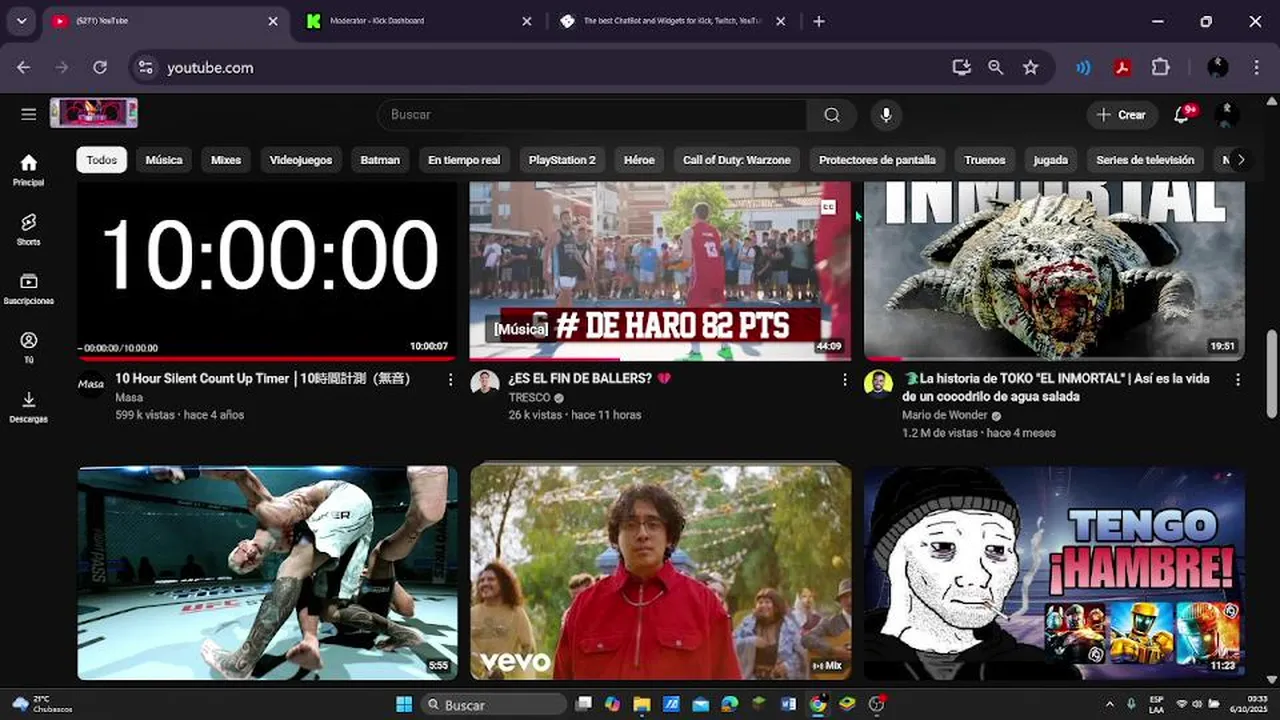Open Shorts from the sidebar

coord(28,229)
